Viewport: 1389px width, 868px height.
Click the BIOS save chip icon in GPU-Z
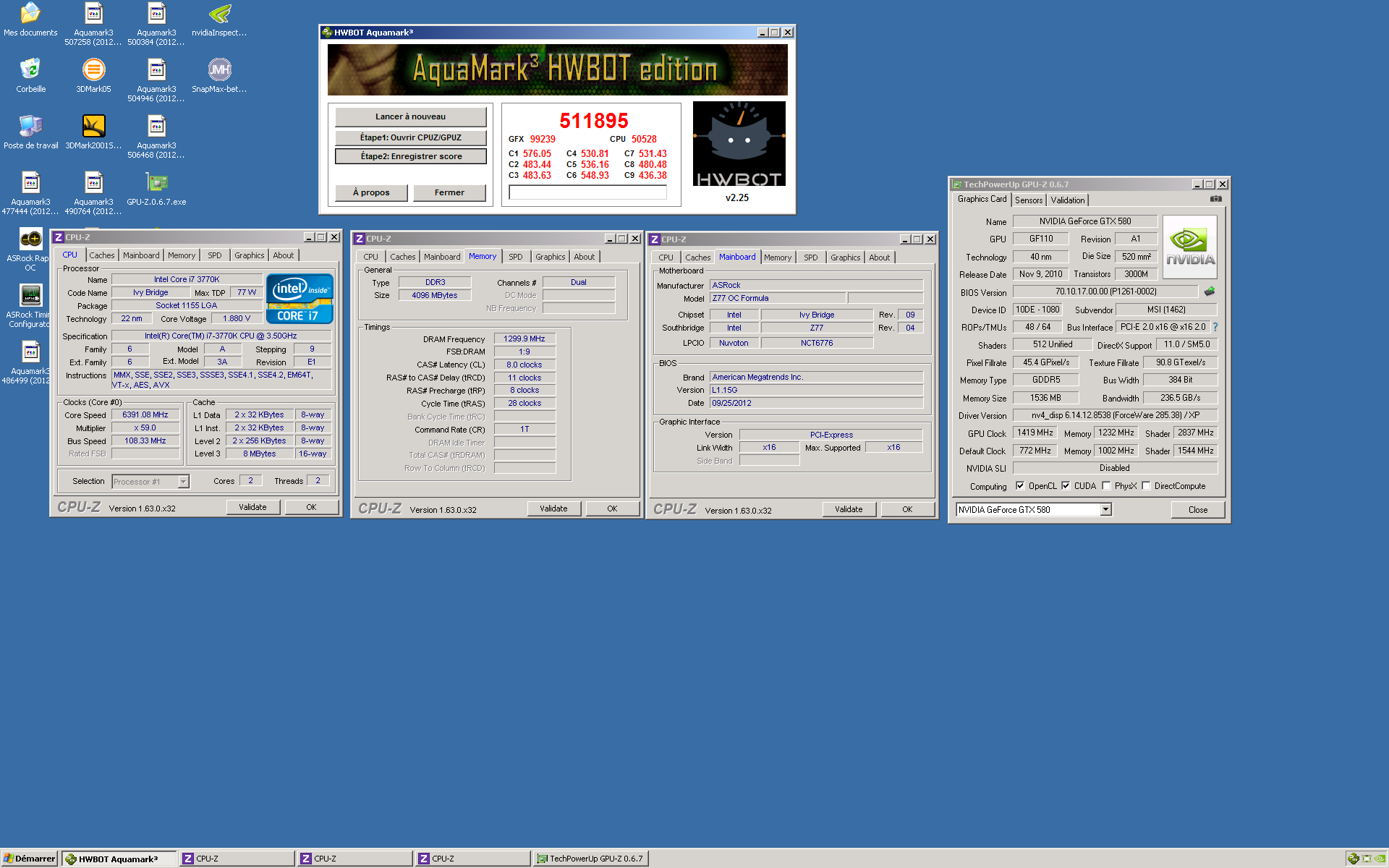click(1210, 292)
